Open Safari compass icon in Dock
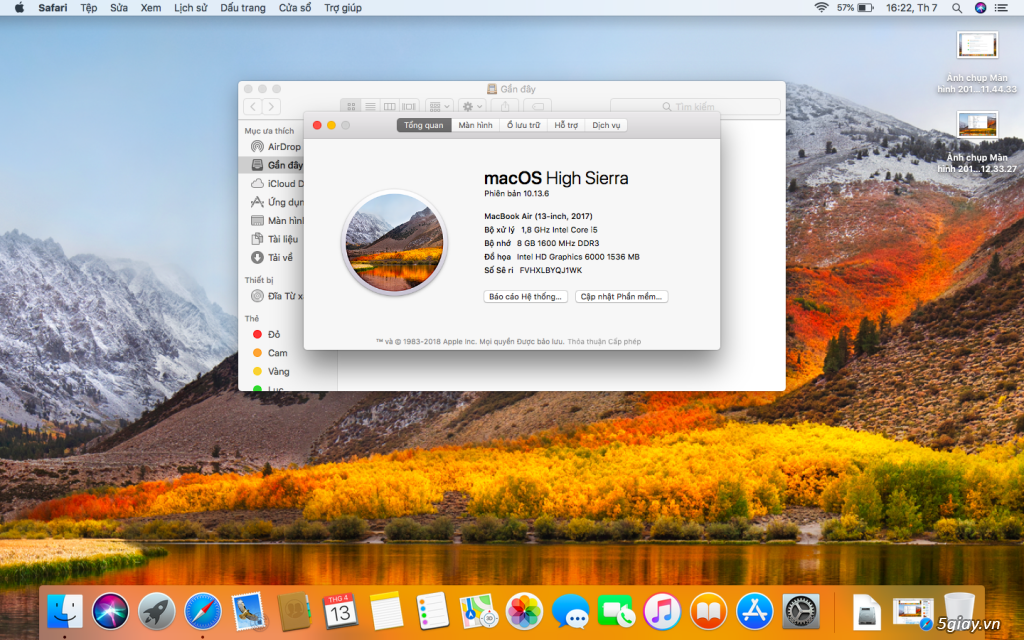The width and height of the screenshot is (1024, 640). pyautogui.click(x=202, y=612)
